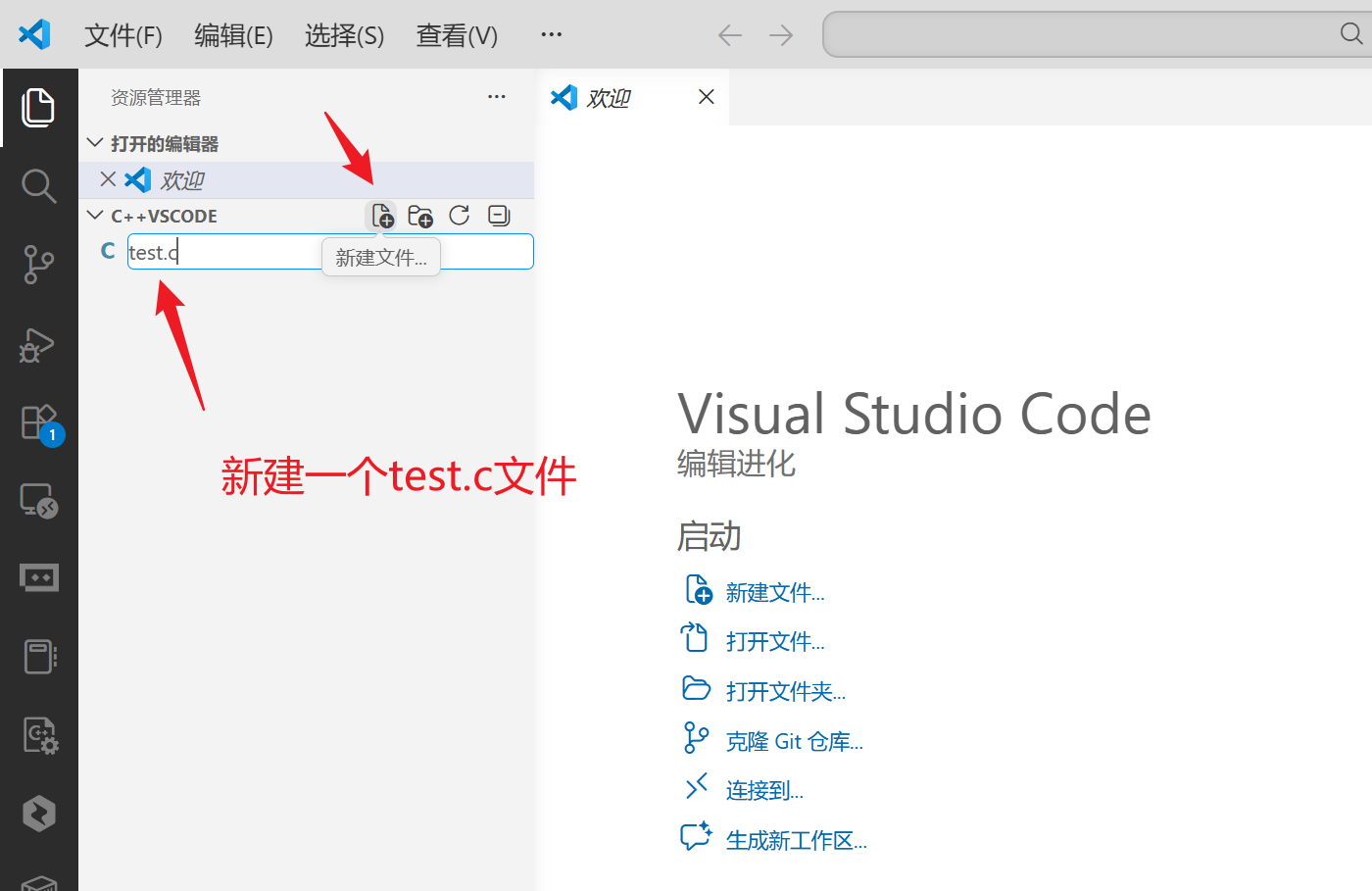The image size is (1372, 891).
Task: Click the 启动 section heading
Action: (710, 537)
